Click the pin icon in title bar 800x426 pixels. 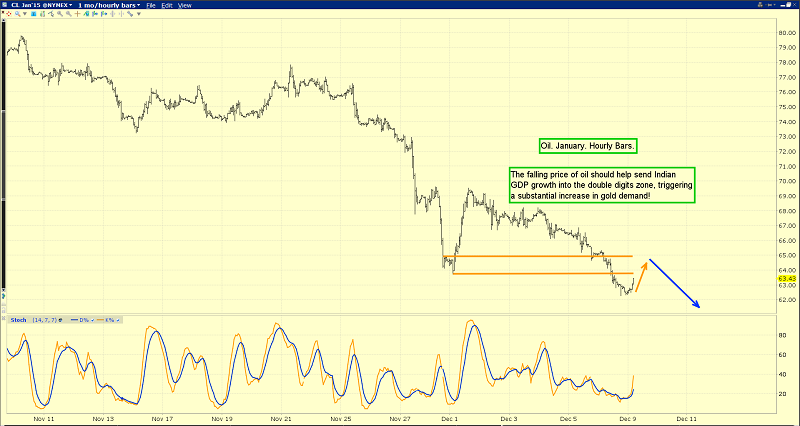pos(770,5)
